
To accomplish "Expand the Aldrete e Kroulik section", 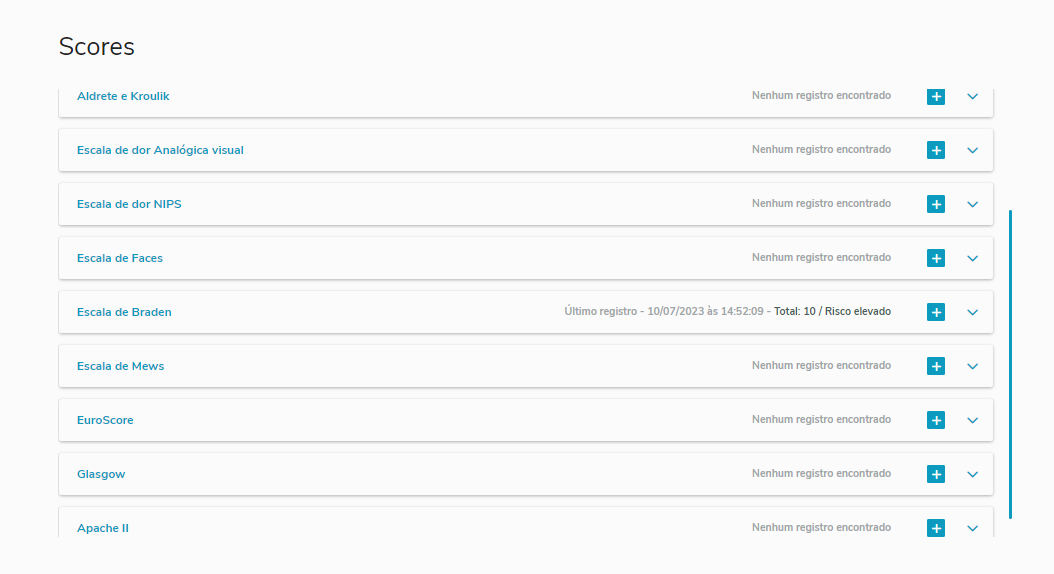I will point(973,97).
